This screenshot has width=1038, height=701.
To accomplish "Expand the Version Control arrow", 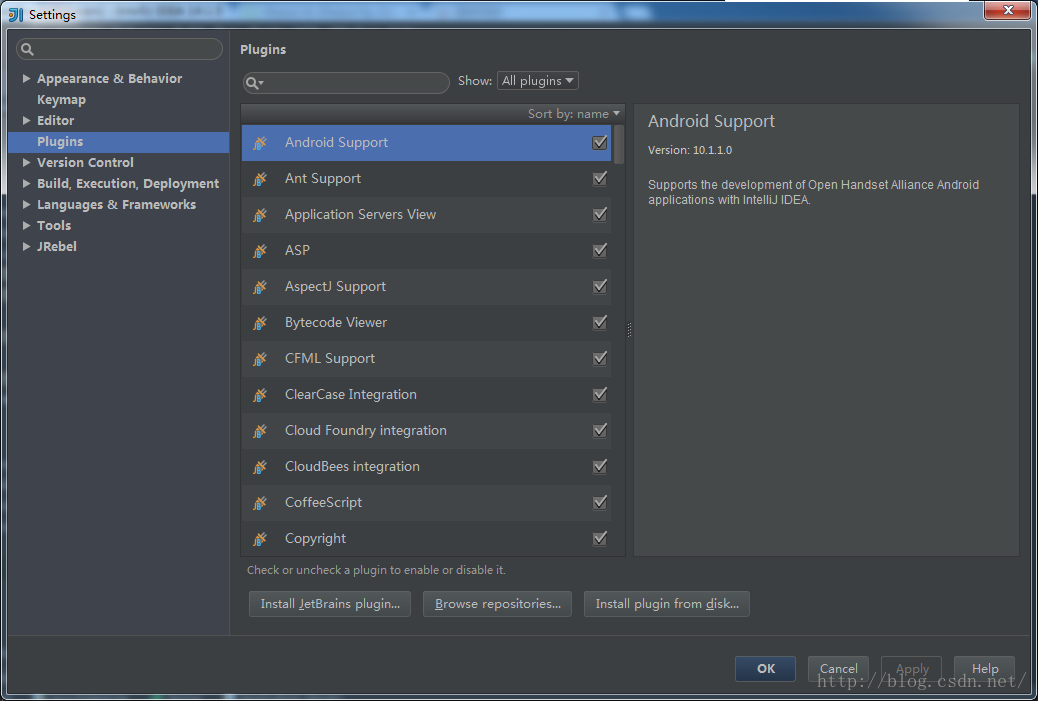I will point(26,162).
